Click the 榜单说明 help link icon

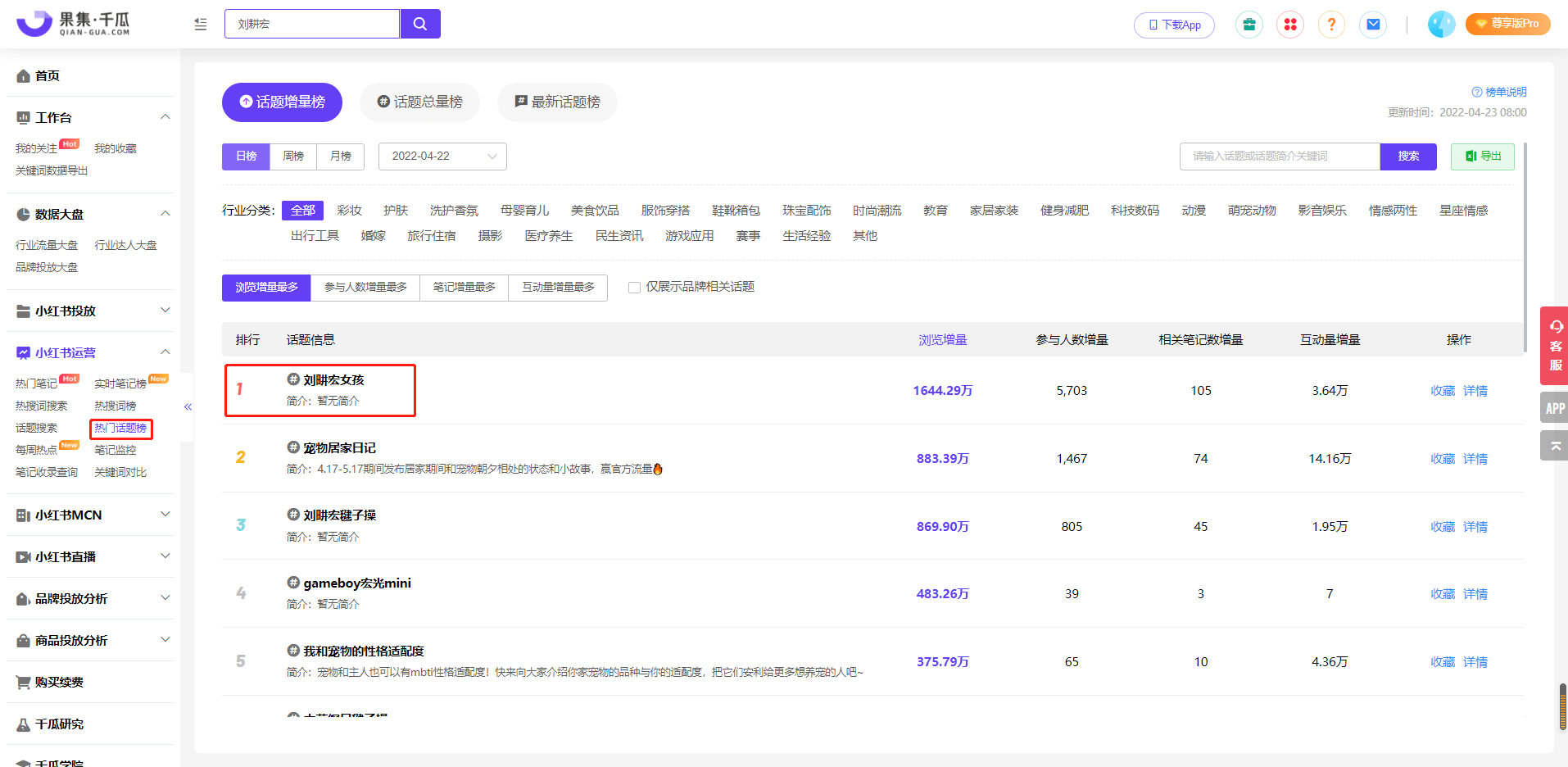1476,92
